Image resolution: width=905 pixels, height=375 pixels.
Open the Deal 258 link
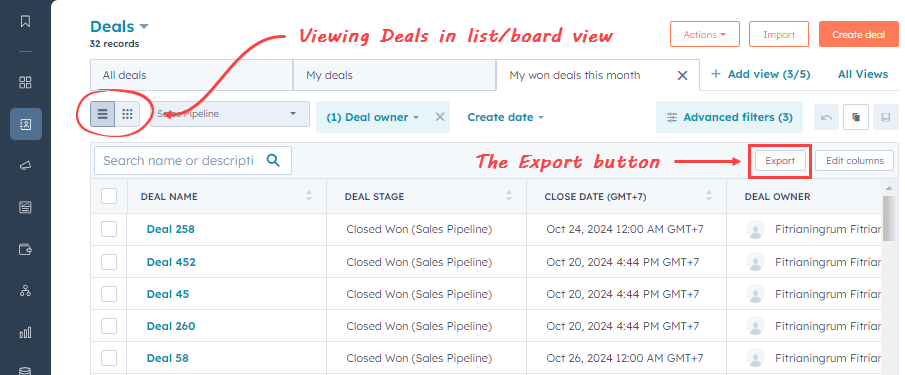(x=170, y=229)
